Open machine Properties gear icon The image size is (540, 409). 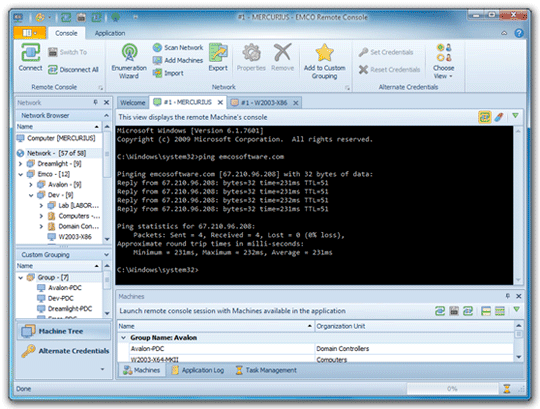[x=251, y=57]
